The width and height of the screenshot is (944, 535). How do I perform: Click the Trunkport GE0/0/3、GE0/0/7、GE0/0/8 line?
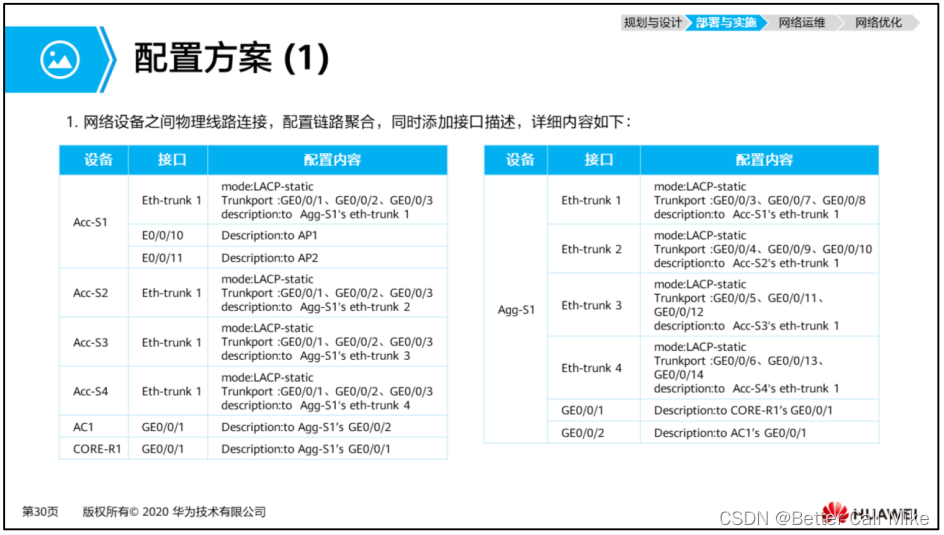[x=760, y=200]
